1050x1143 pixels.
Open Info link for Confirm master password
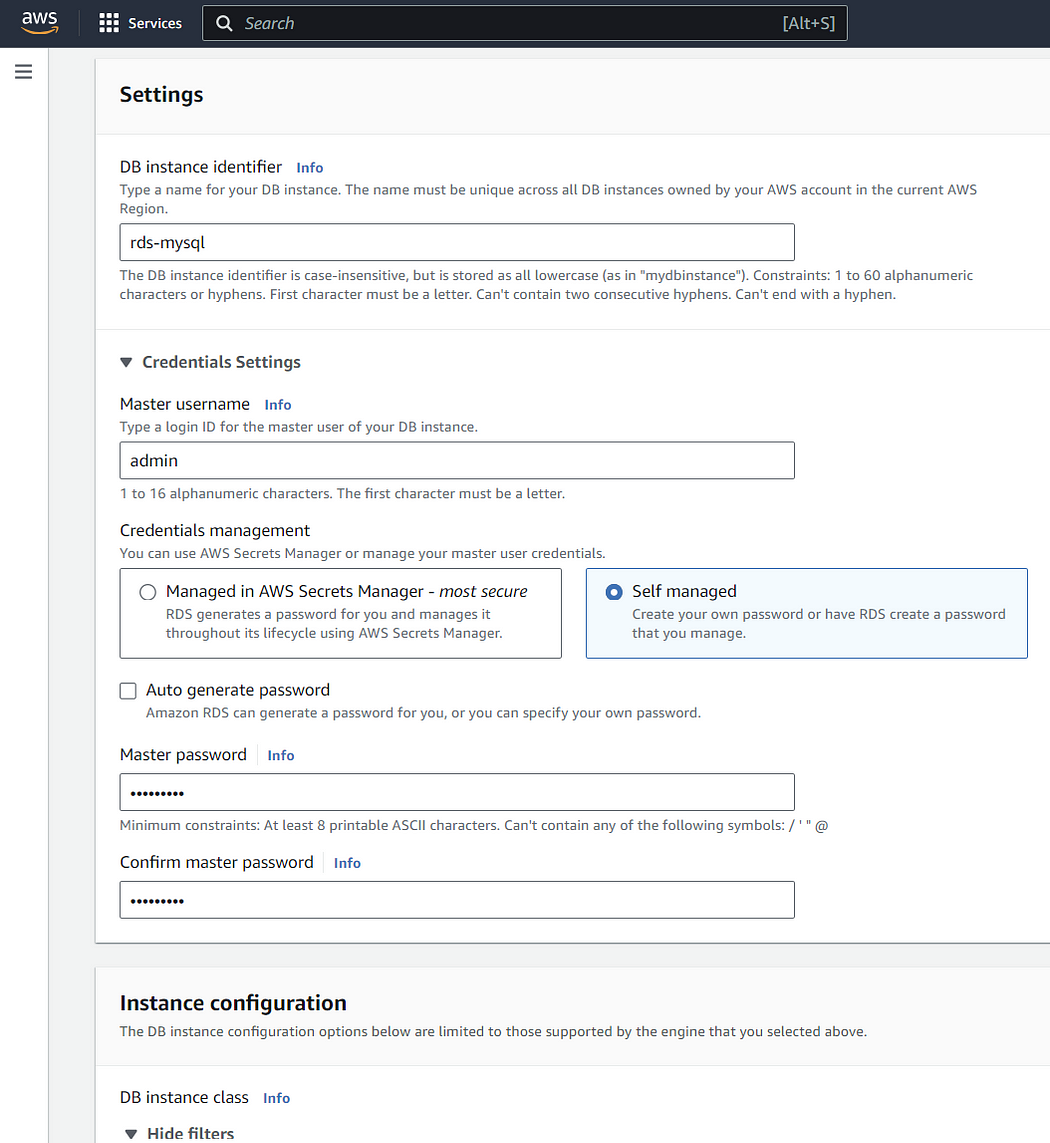347,863
